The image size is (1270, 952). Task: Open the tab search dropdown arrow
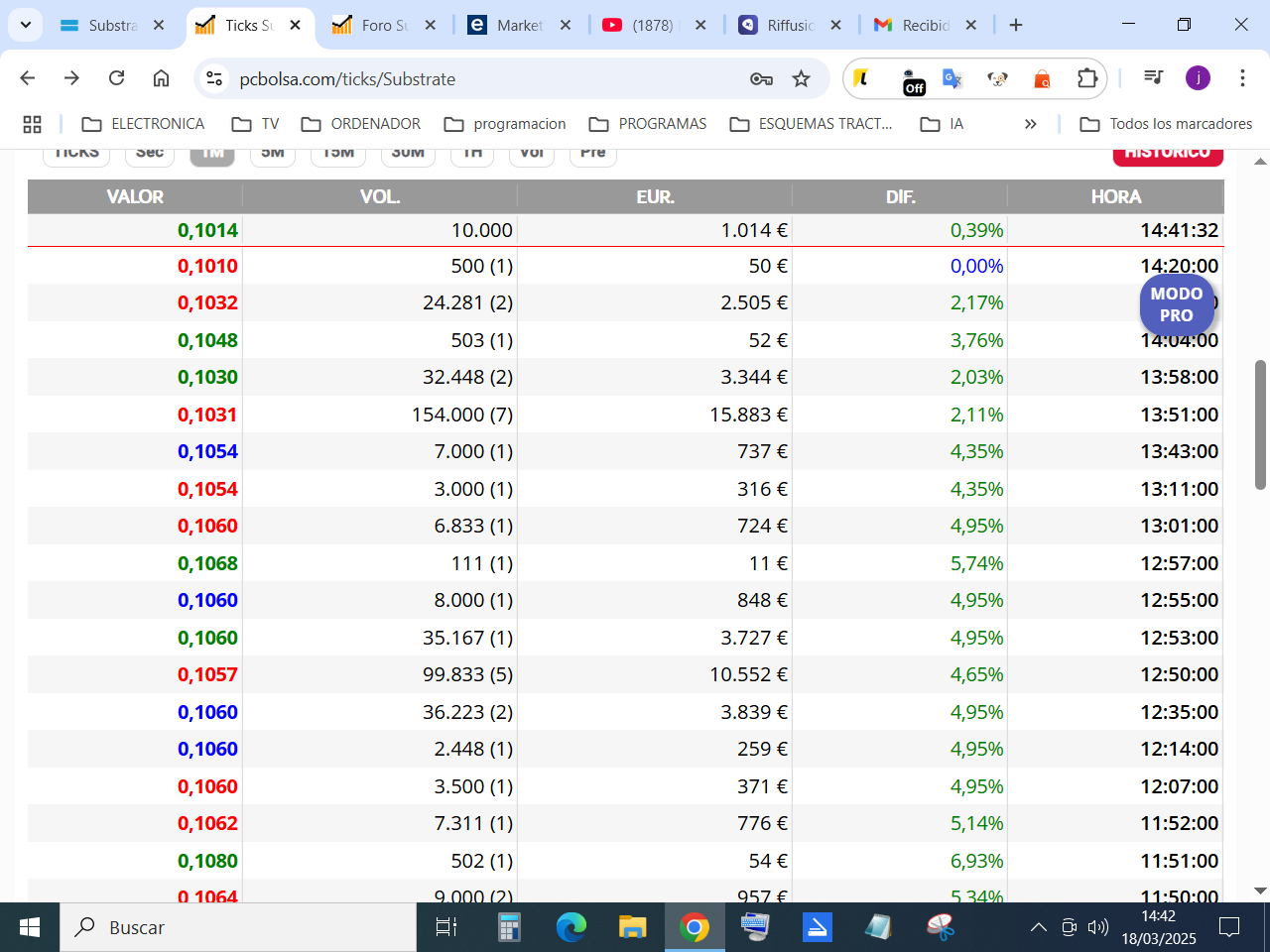[x=26, y=25]
